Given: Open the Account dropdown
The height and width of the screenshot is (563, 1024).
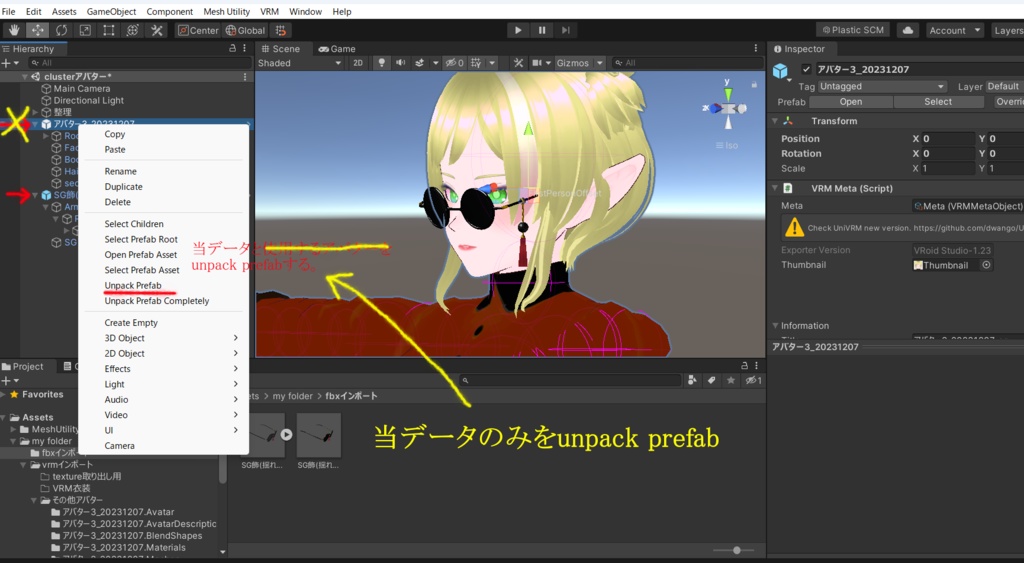Looking at the screenshot, I should click(955, 30).
